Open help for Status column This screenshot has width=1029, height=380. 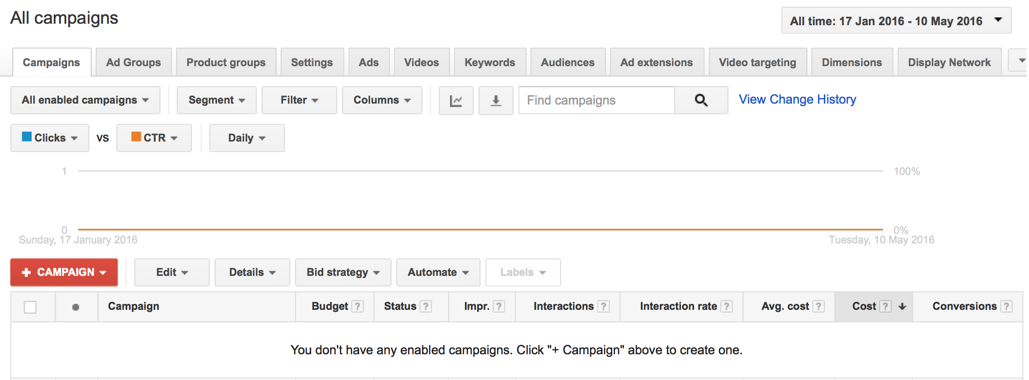pos(426,306)
